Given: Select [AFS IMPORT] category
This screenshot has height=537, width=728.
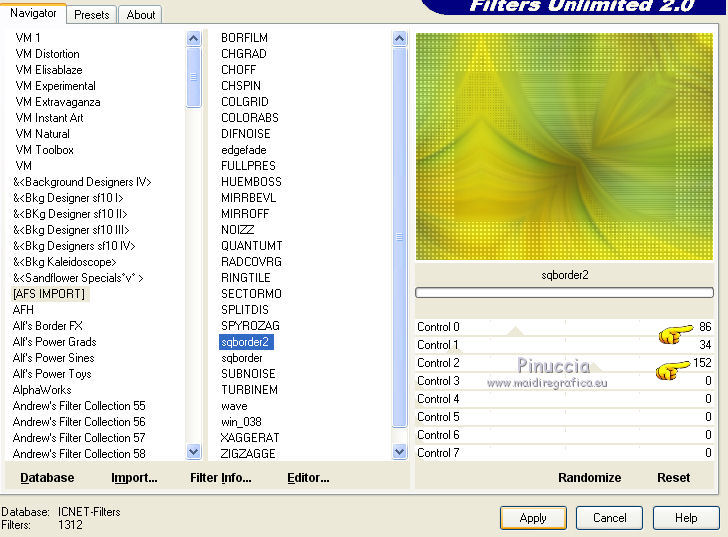Looking at the screenshot, I should (49, 294).
